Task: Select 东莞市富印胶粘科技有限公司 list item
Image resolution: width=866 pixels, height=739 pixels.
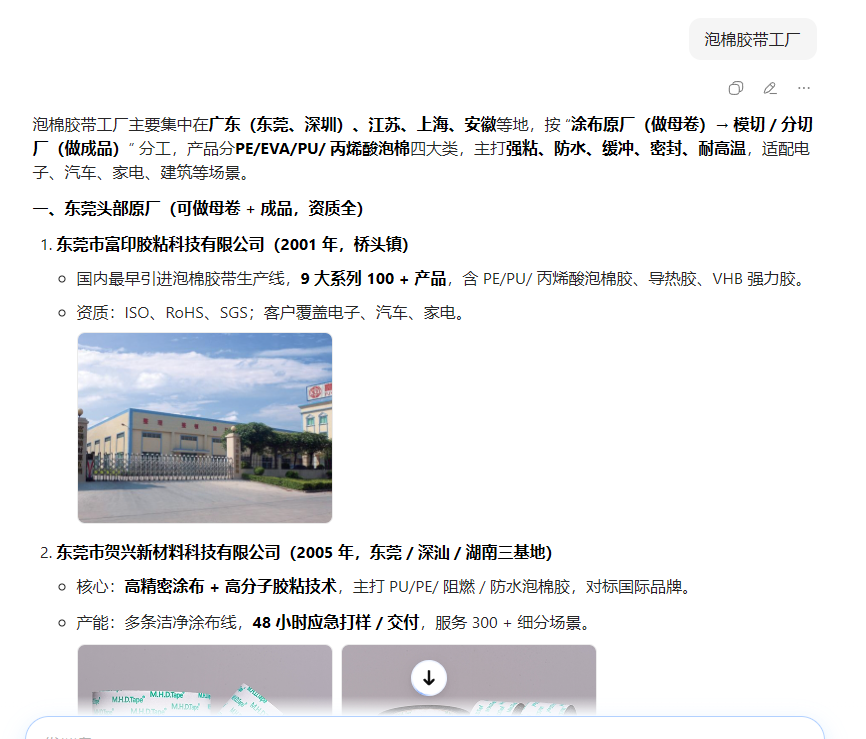Action: click(x=232, y=244)
